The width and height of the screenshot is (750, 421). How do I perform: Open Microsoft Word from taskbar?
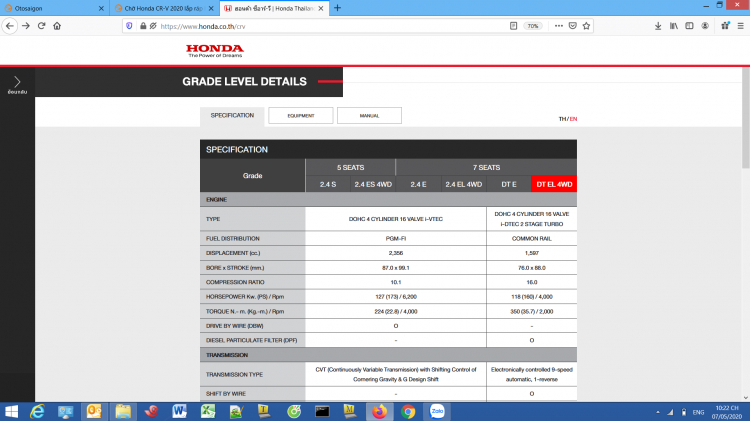(180, 411)
